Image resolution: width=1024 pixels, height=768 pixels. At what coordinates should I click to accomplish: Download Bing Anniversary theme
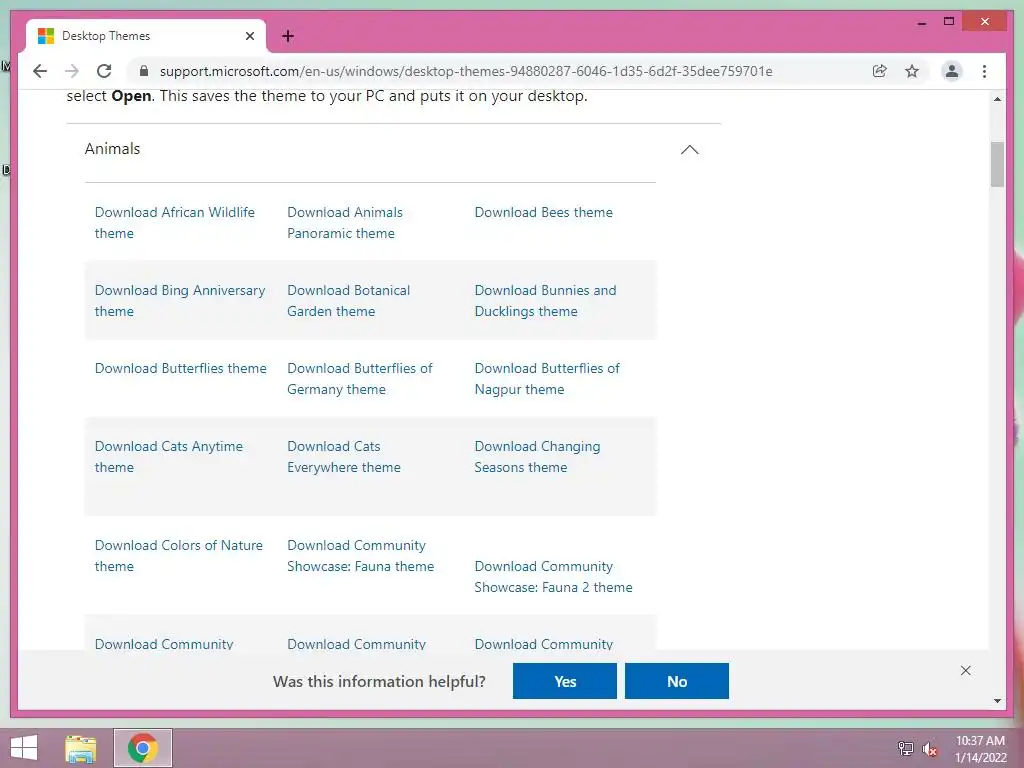click(x=180, y=300)
